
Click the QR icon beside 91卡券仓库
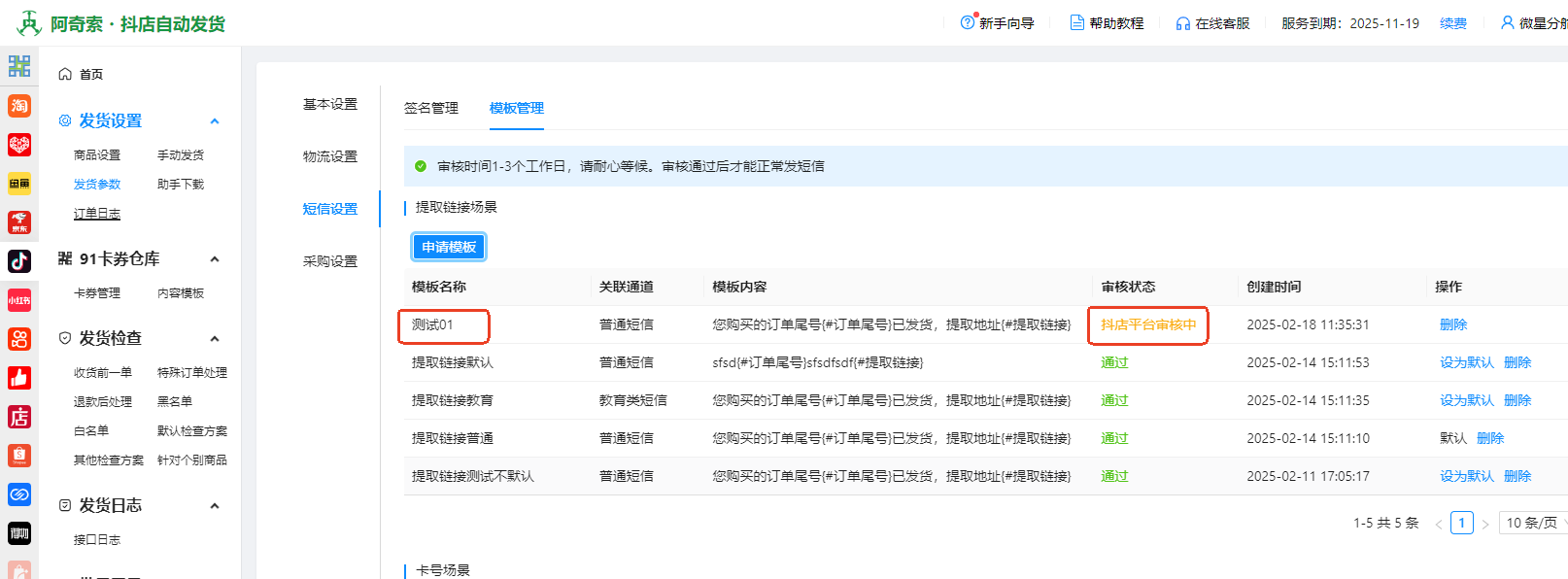coord(65,258)
